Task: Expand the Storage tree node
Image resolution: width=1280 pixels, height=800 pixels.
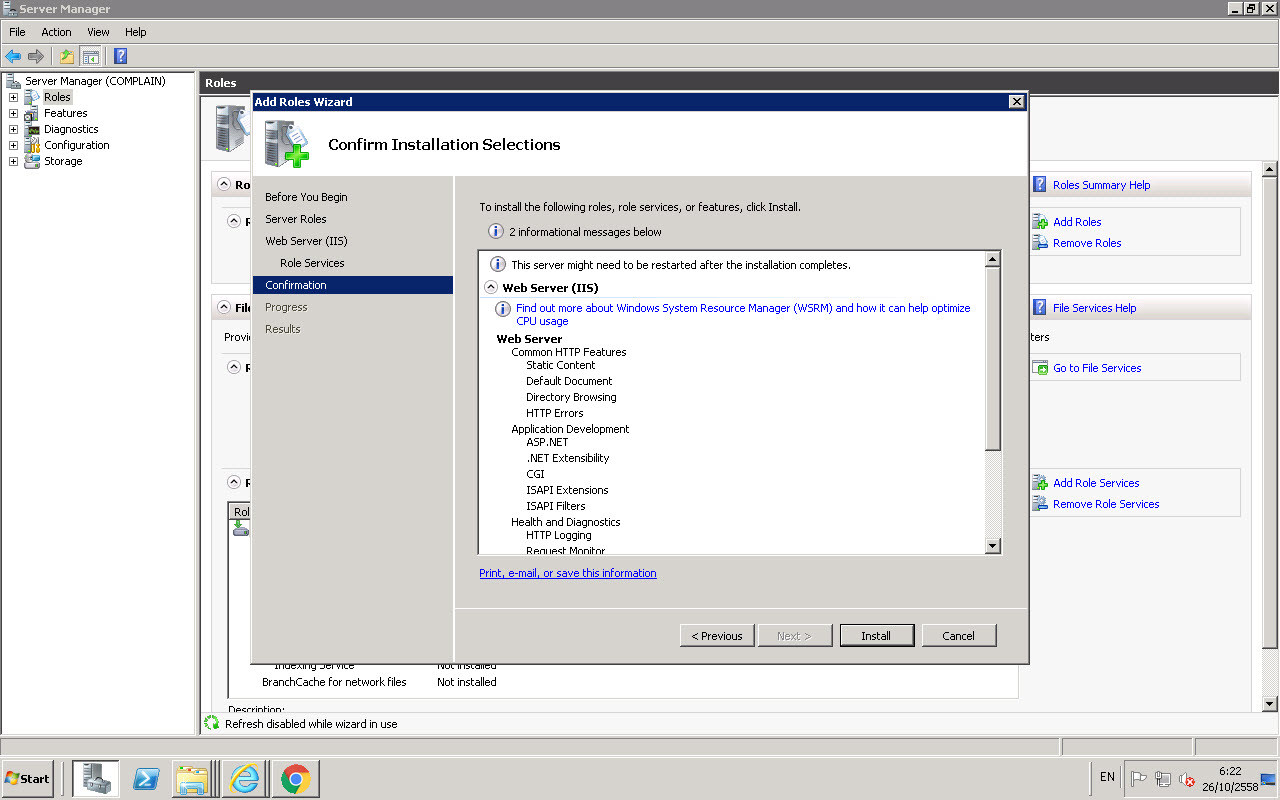Action: pyautogui.click(x=13, y=161)
